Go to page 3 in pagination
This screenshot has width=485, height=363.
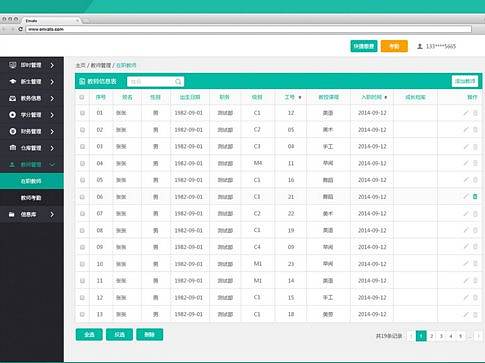[441, 336]
